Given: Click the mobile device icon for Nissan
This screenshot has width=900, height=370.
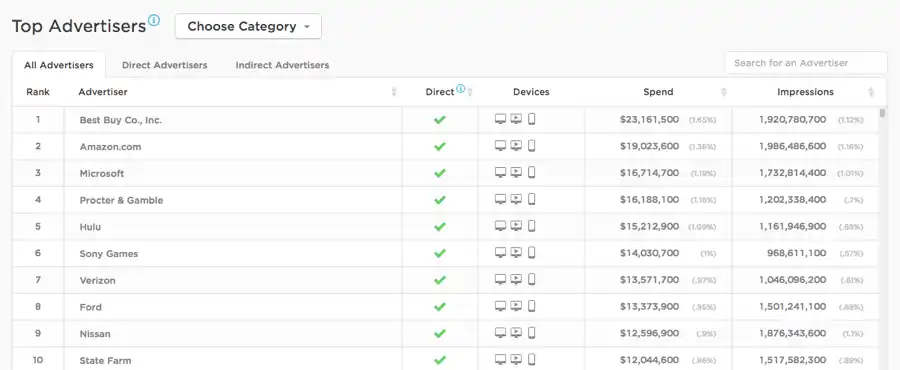Looking at the screenshot, I should [532, 333].
